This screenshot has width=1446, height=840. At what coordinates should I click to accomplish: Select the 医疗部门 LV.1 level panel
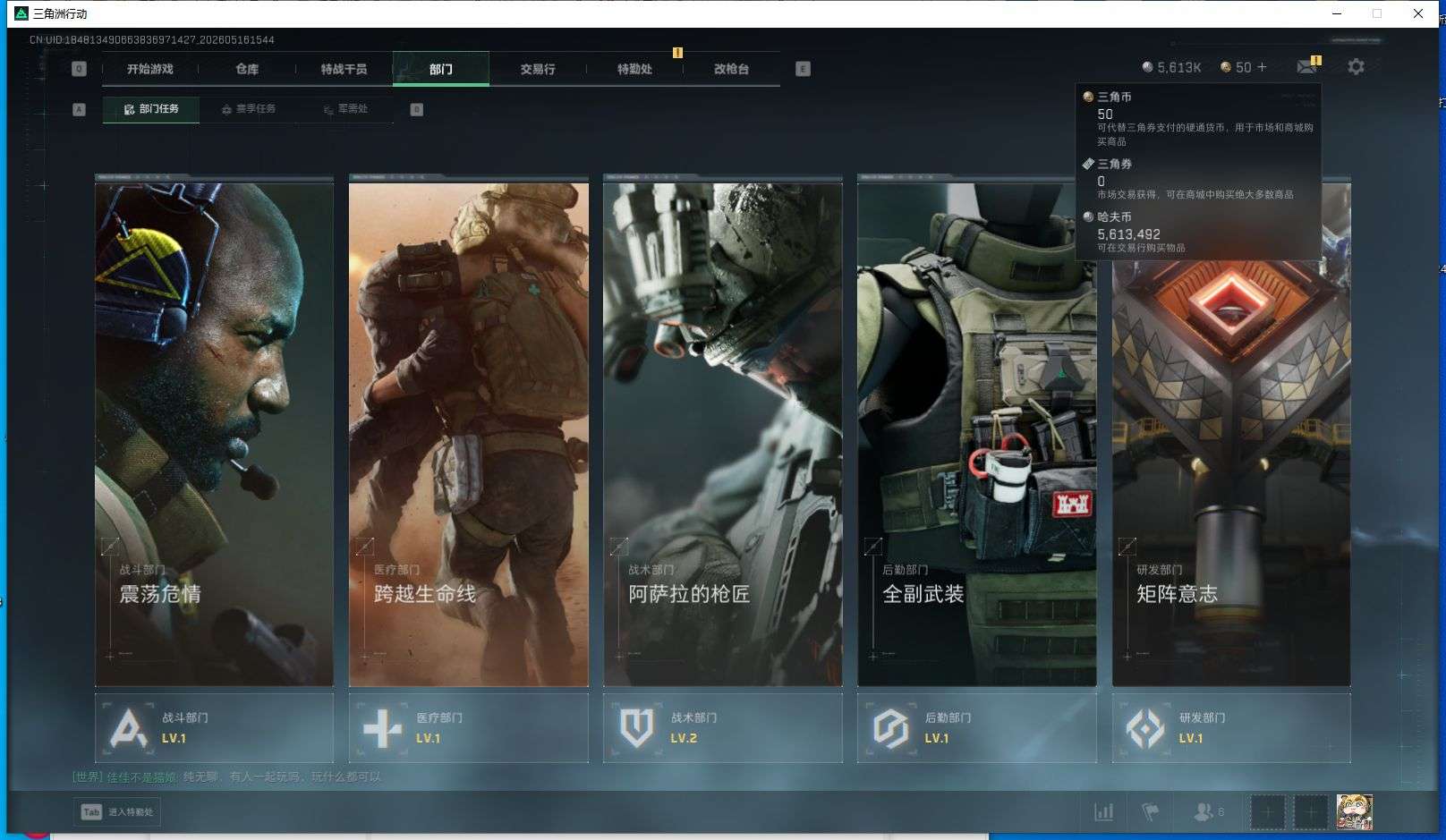pos(468,728)
